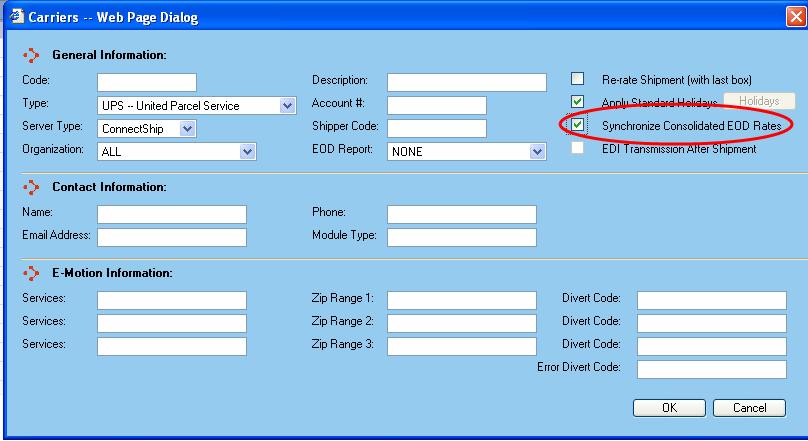Uncheck Apply Standard Holidays checkbox
The image size is (808, 441).
click(x=577, y=102)
